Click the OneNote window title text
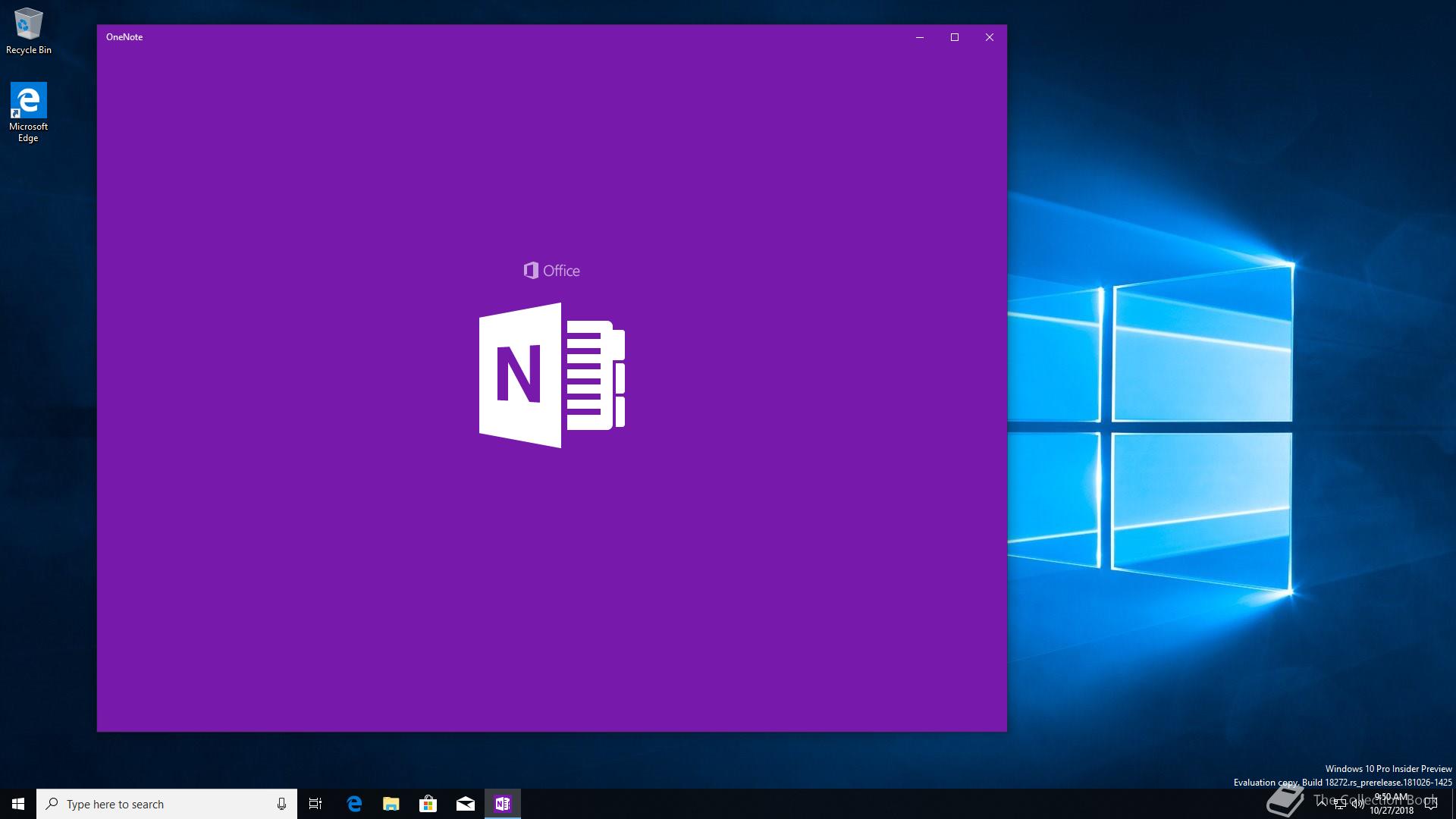This screenshot has width=1456, height=819. 124,37
